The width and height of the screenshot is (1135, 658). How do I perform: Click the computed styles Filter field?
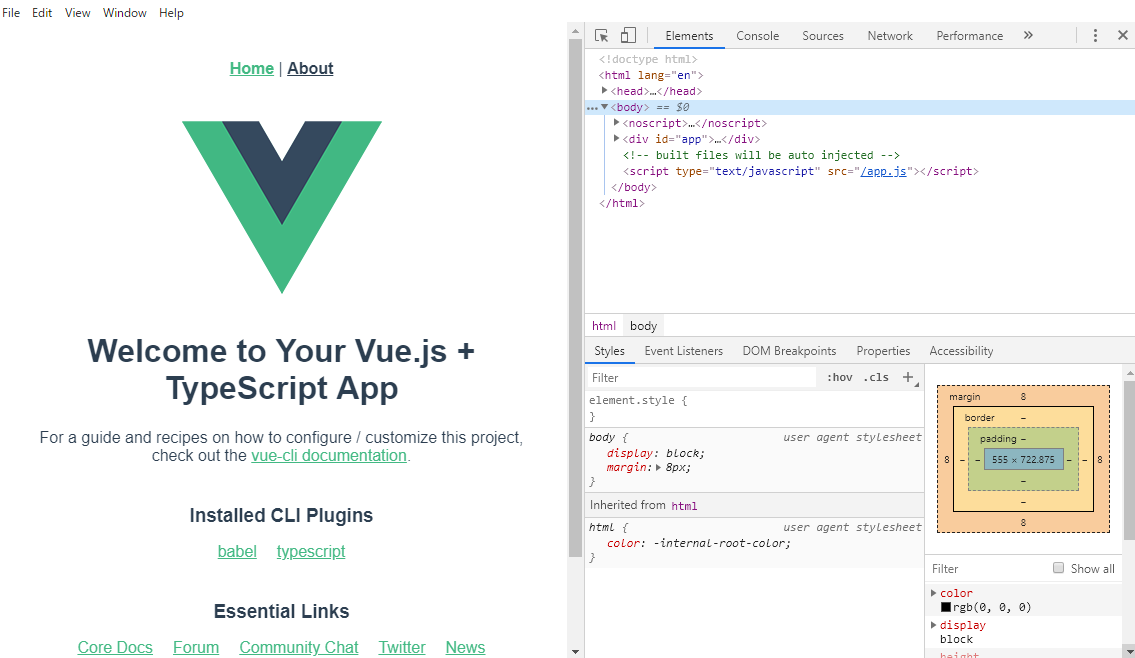point(988,568)
